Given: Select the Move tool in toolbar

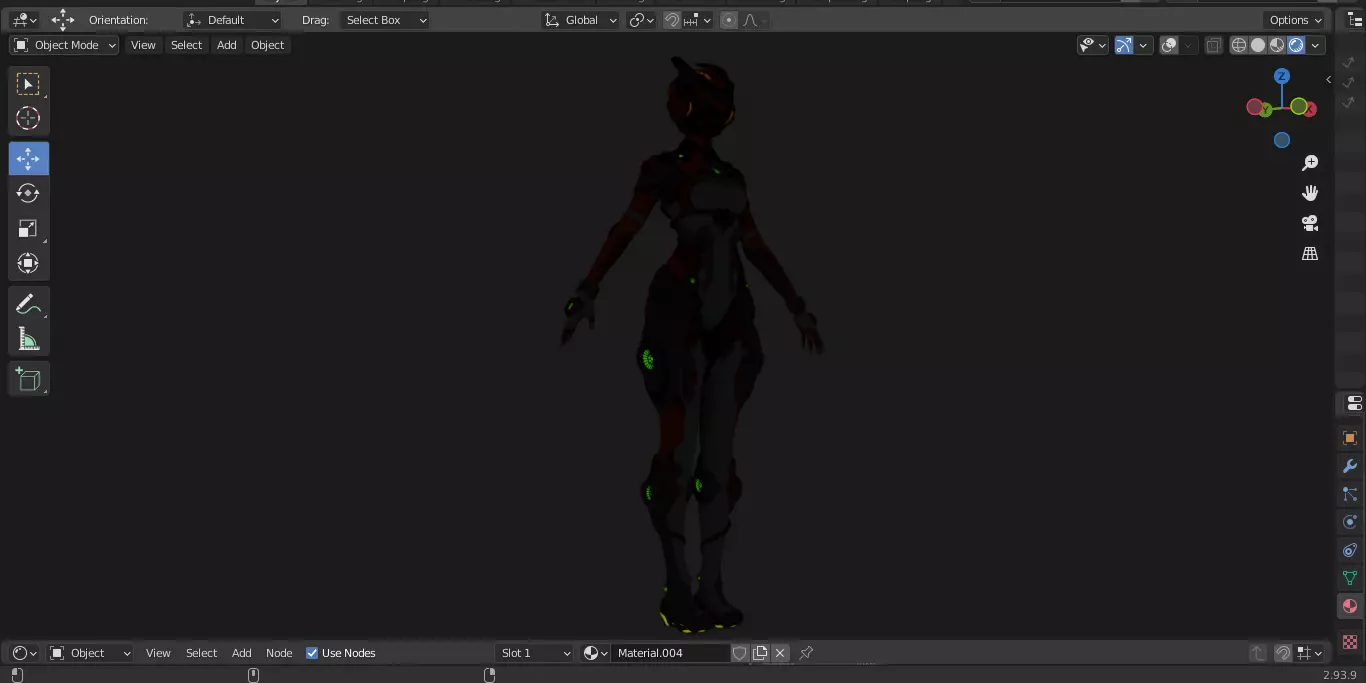Looking at the screenshot, I should [x=28, y=159].
